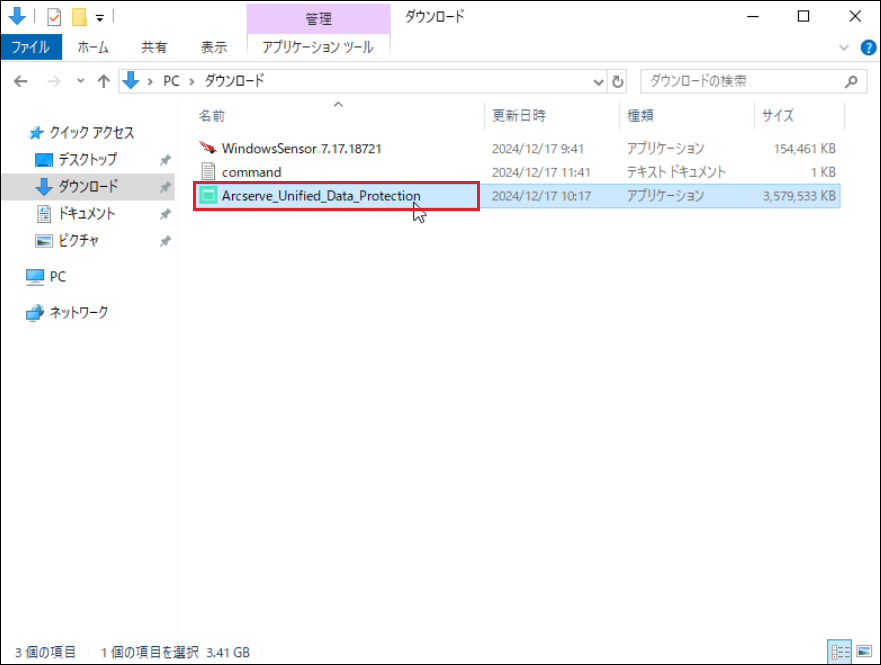881x665 pixels.
Task: Click the star icon of クイック アクセス
Action: coord(37,133)
